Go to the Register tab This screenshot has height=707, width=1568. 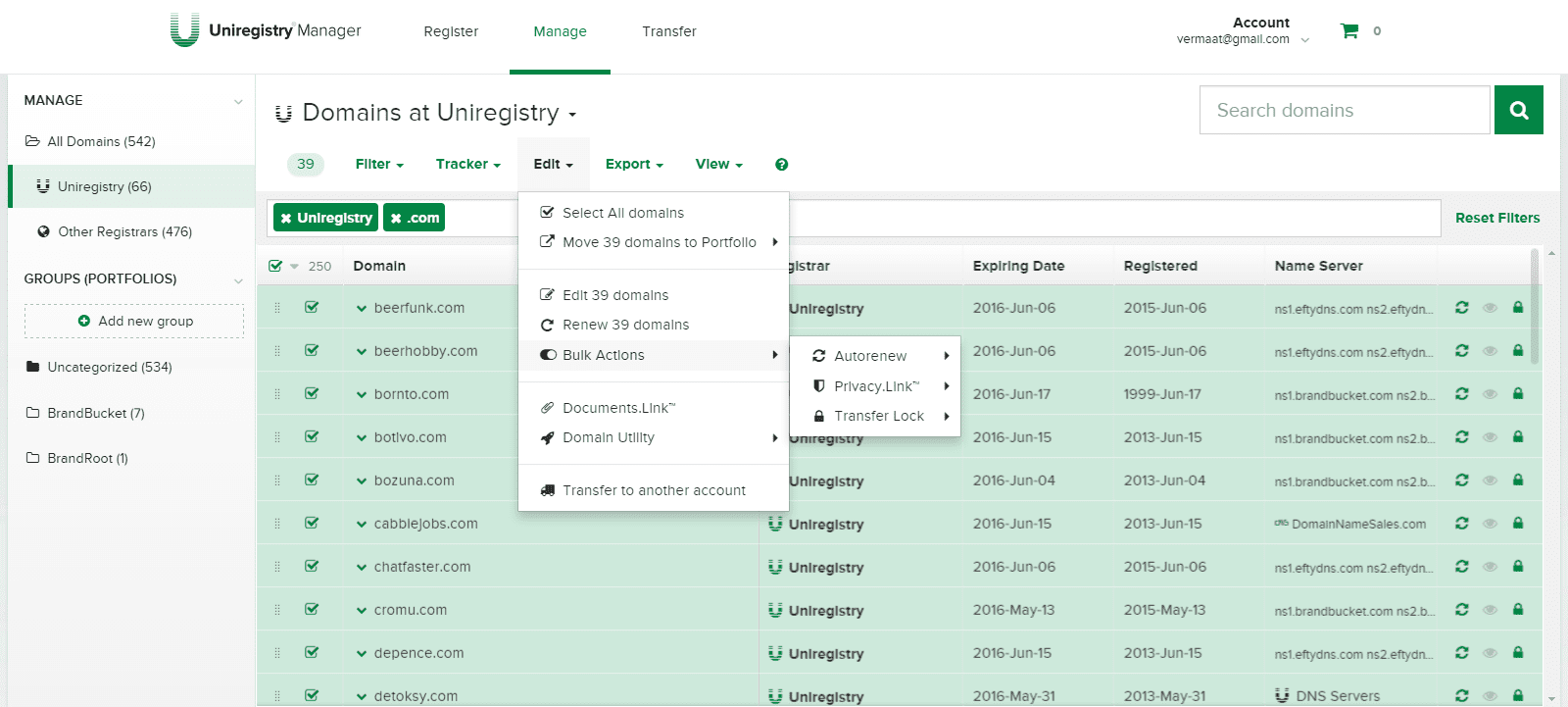coord(451,31)
